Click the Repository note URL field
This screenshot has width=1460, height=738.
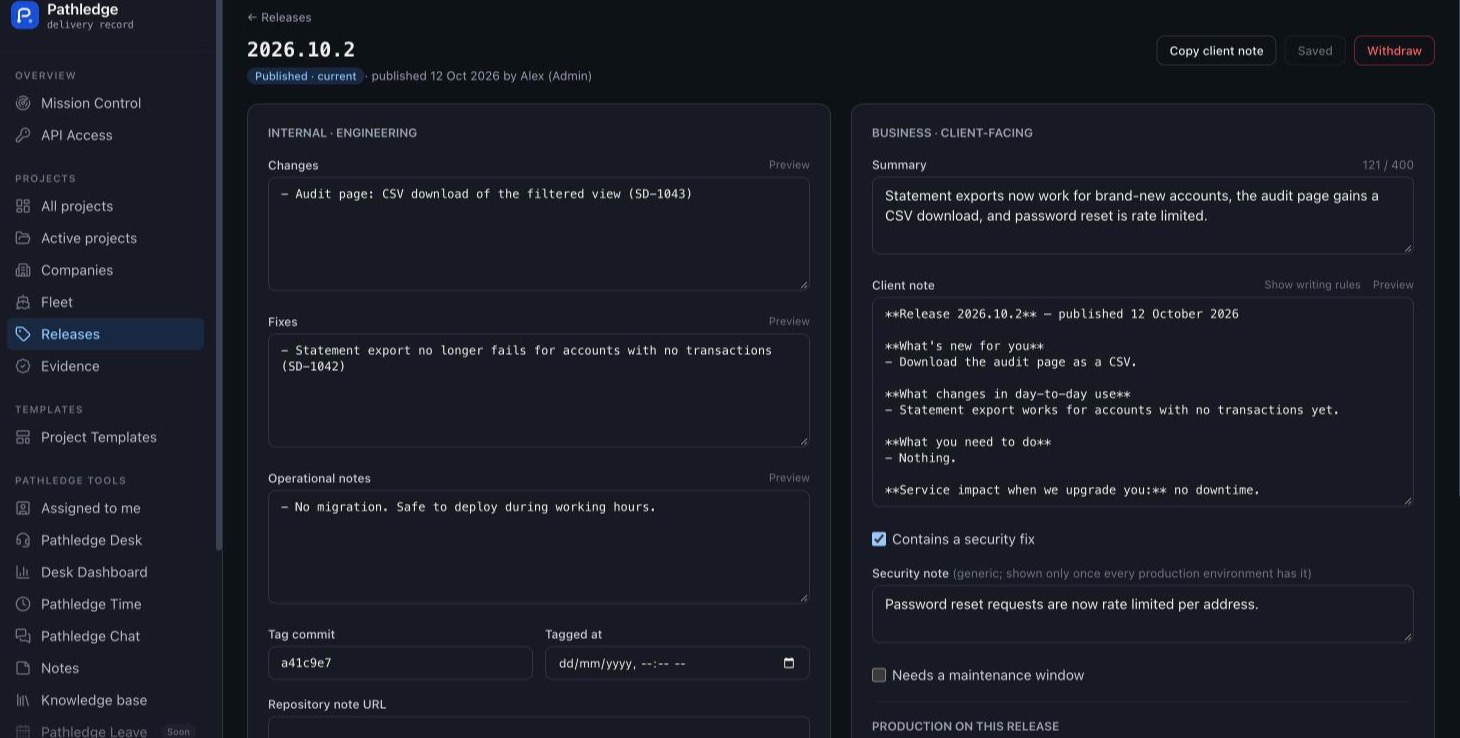click(x=539, y=727)
